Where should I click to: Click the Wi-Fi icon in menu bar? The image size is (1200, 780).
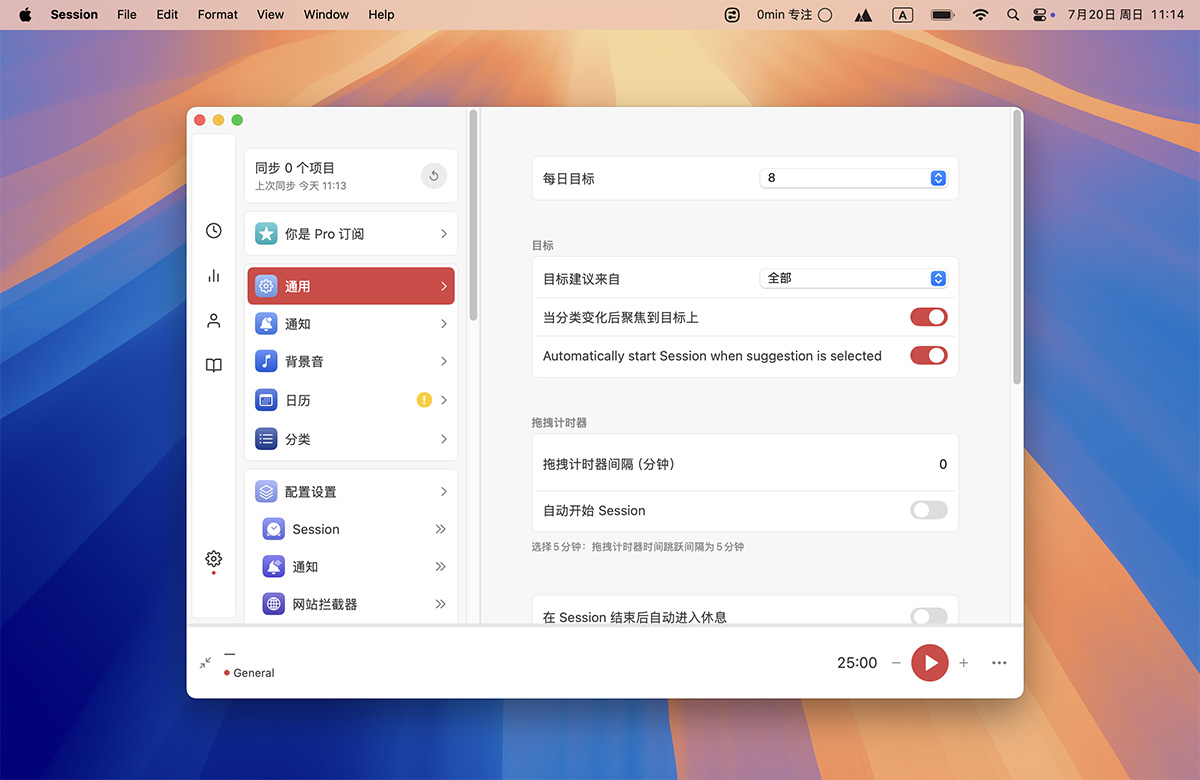tap(980, 15)
